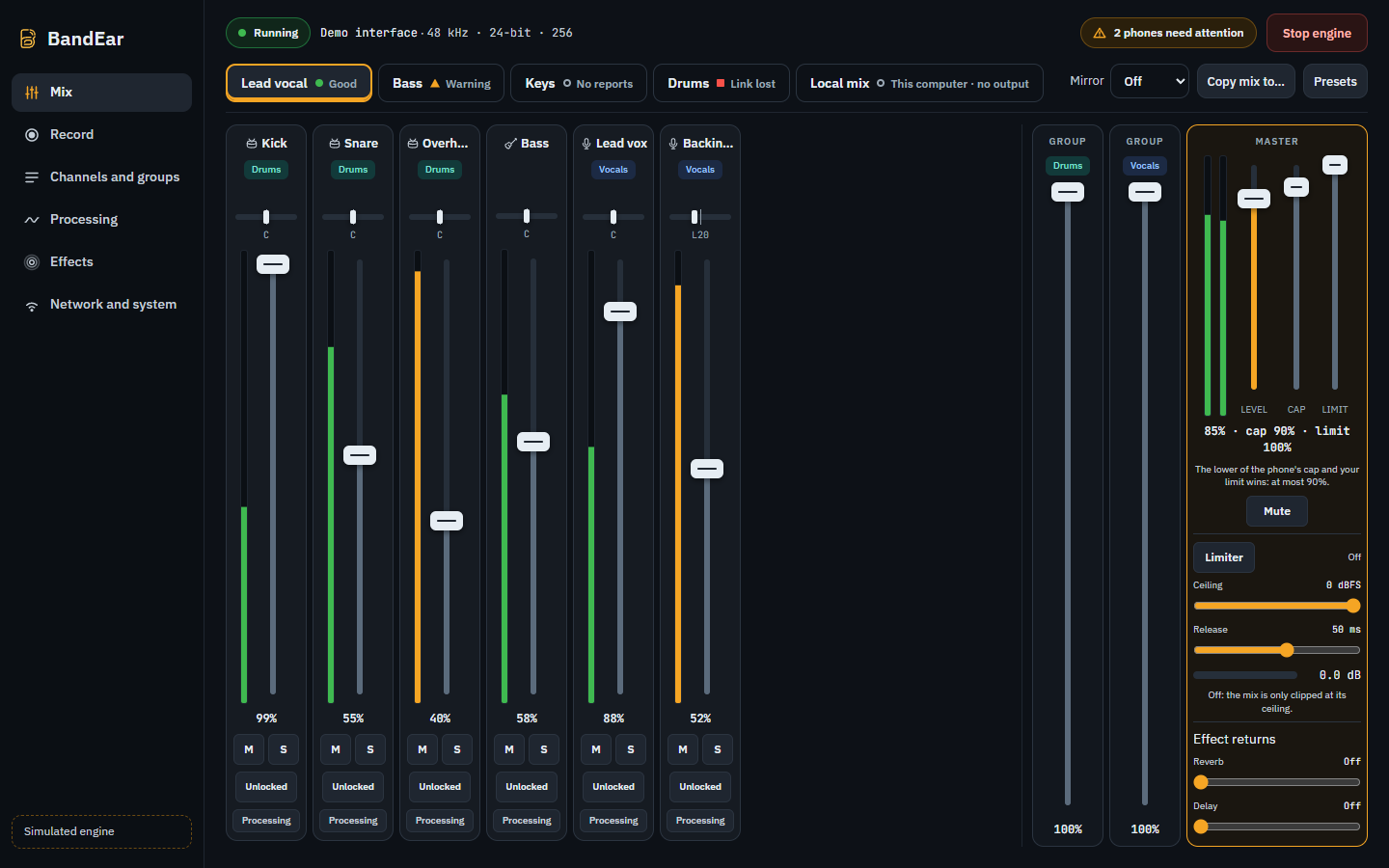The width and height of the screenshot is (1389, 868).
Task: Solo the Overheads channel
Action: [x=457, y=749]
